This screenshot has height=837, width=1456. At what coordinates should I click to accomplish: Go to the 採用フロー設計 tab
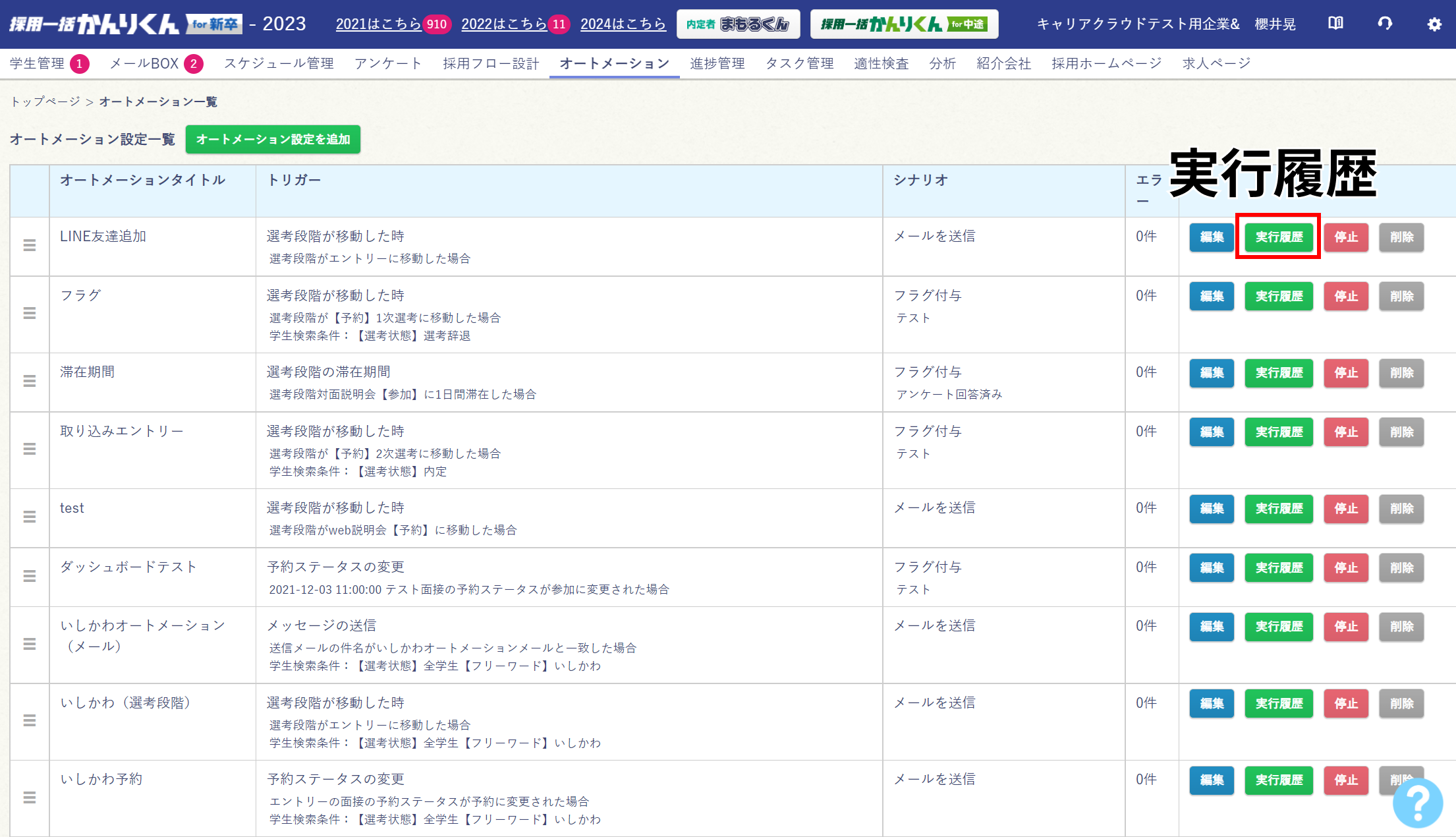[491, 63]
